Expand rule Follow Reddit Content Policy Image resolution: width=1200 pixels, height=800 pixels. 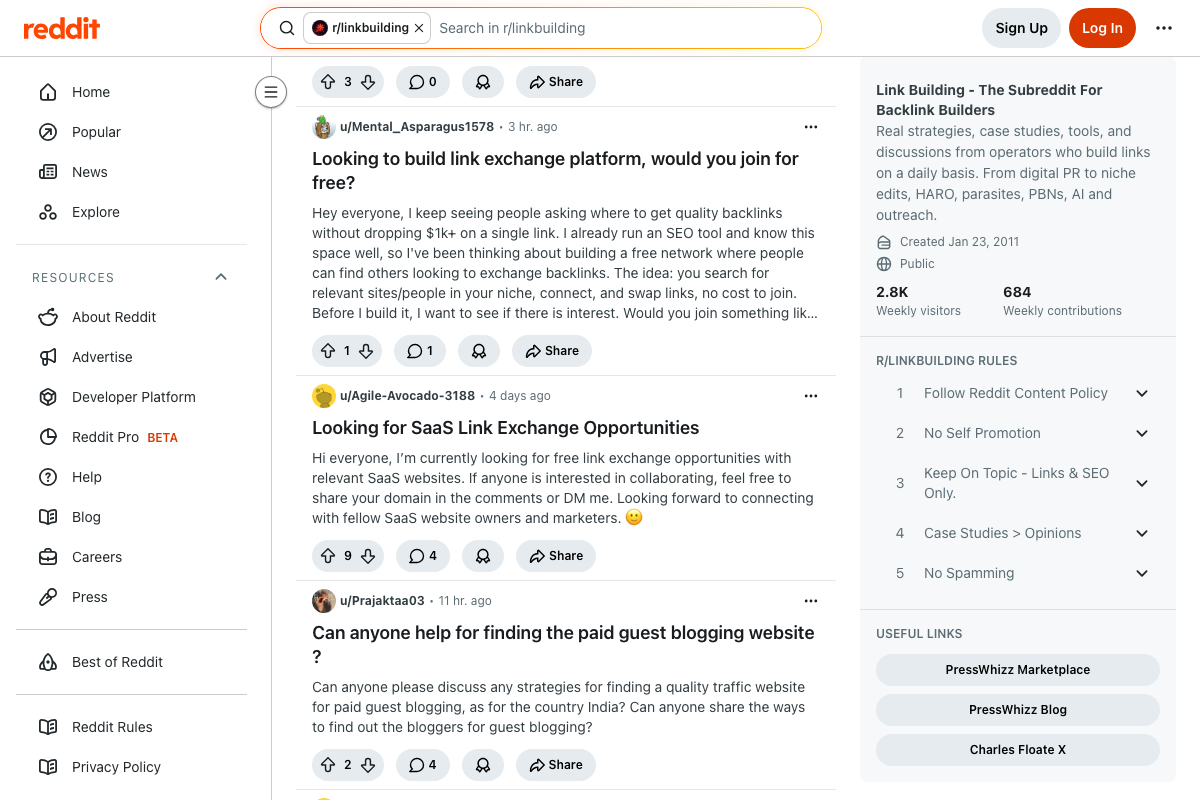(1018, 393)
